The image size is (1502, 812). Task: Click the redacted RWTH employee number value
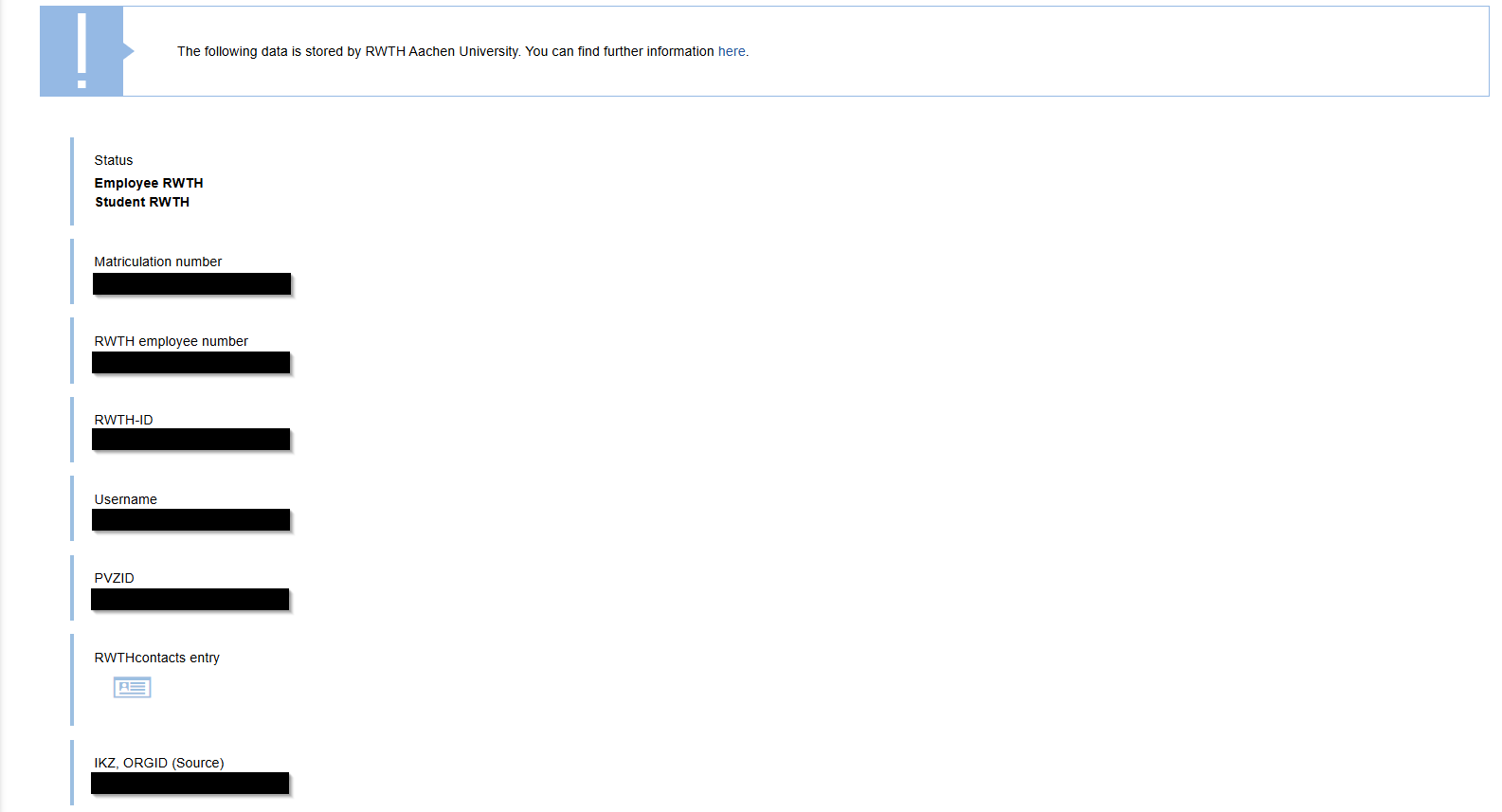point(190,363)
